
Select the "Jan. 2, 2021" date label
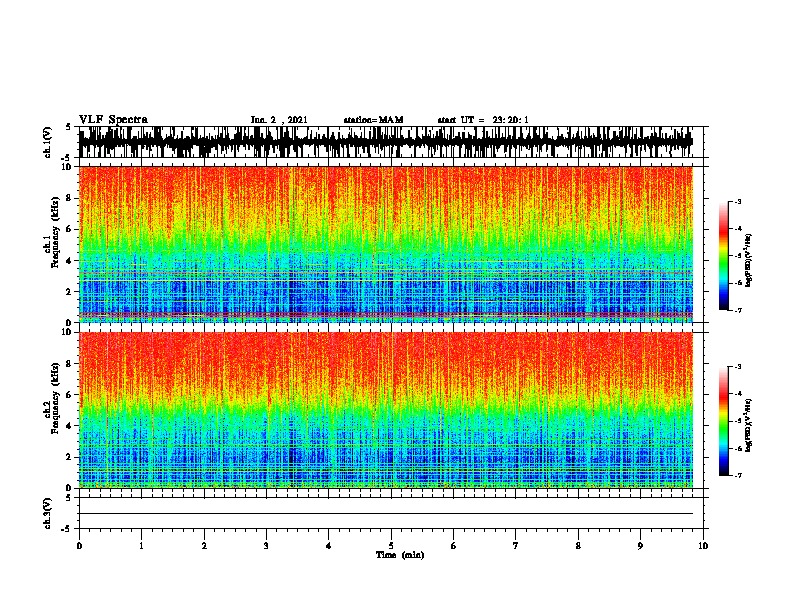(x=279, y=120)
